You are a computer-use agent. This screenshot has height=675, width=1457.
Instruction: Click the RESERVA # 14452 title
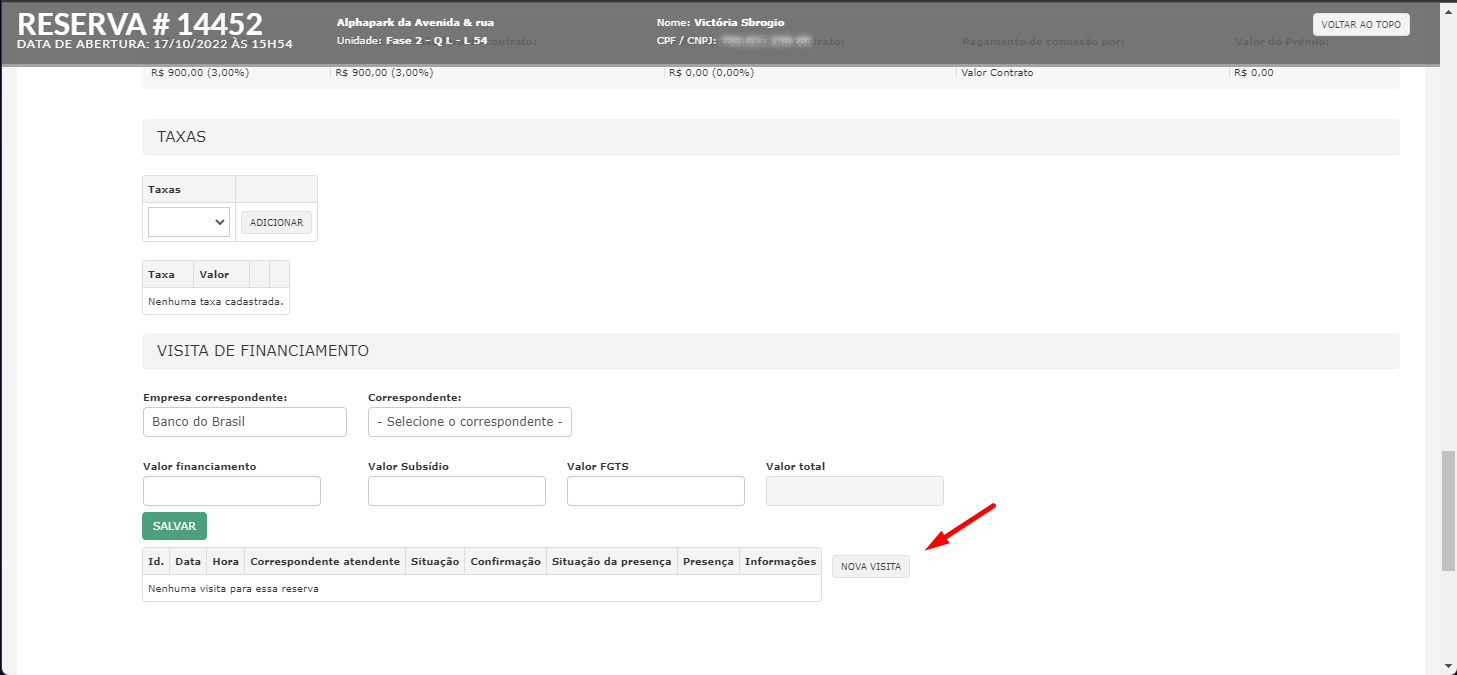[140, 23]
